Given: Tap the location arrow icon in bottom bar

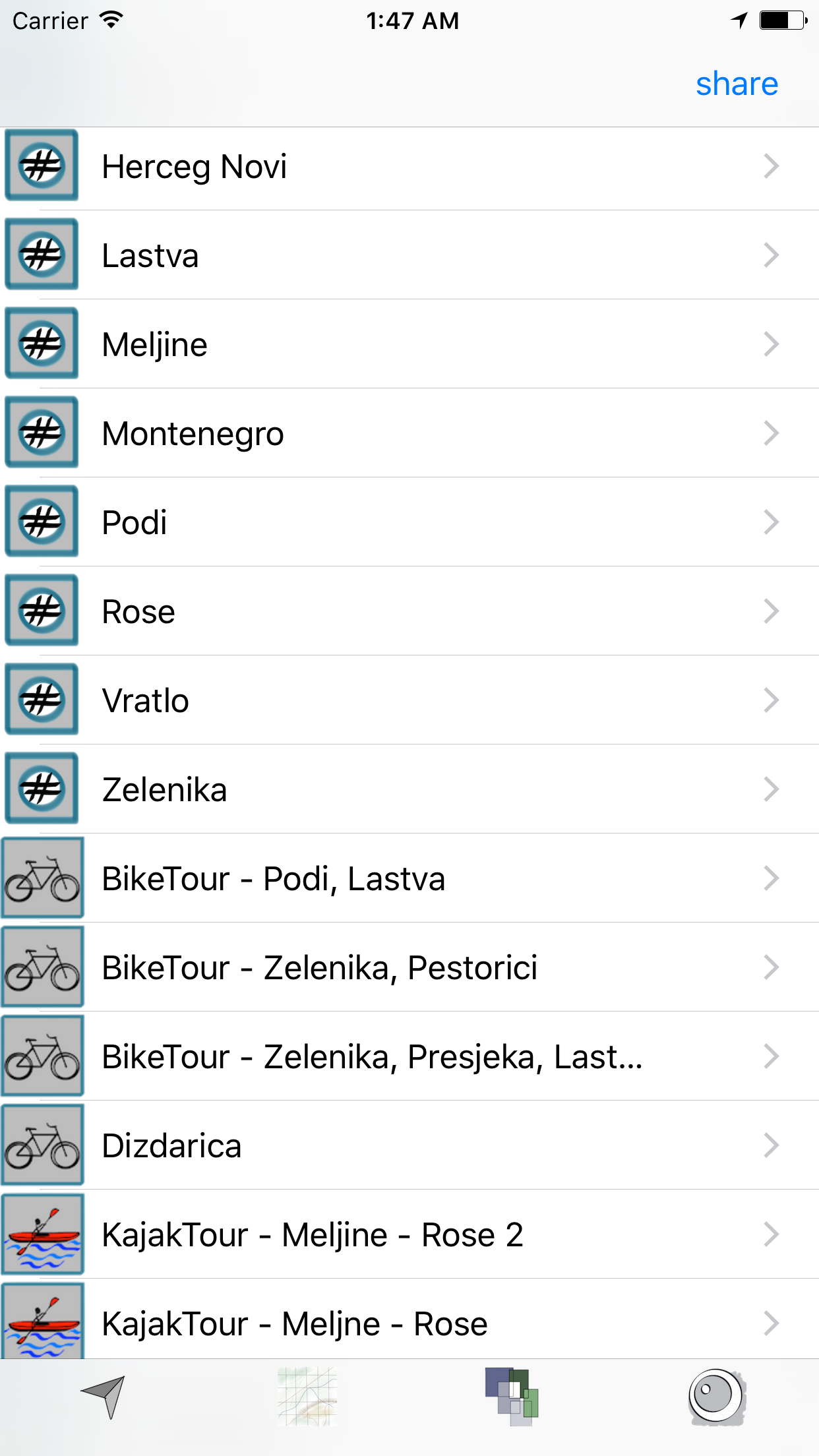Looking at the screenshot, I should (x=104, y=1396).
